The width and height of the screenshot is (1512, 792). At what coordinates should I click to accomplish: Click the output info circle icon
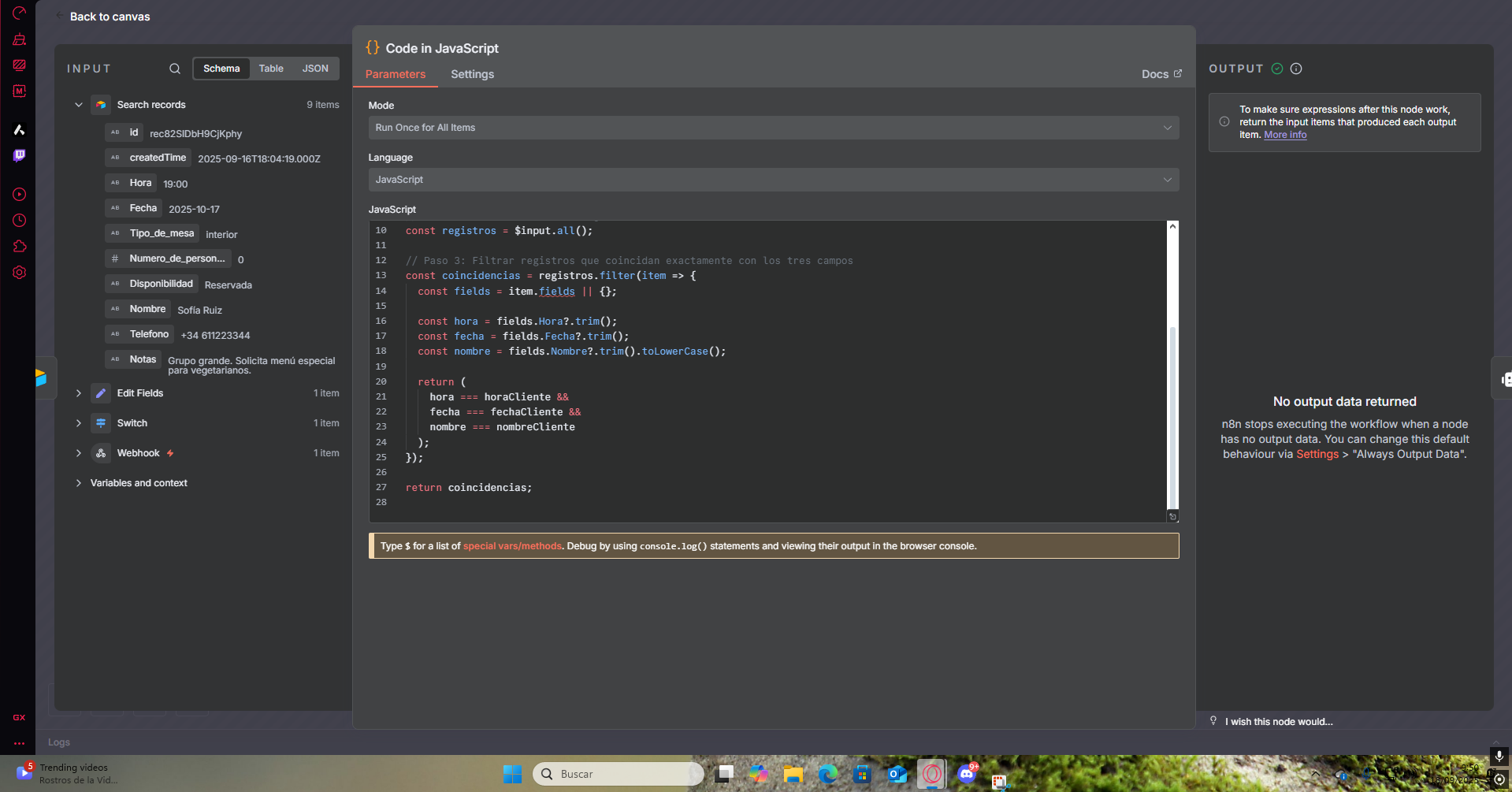point(1296,69)
